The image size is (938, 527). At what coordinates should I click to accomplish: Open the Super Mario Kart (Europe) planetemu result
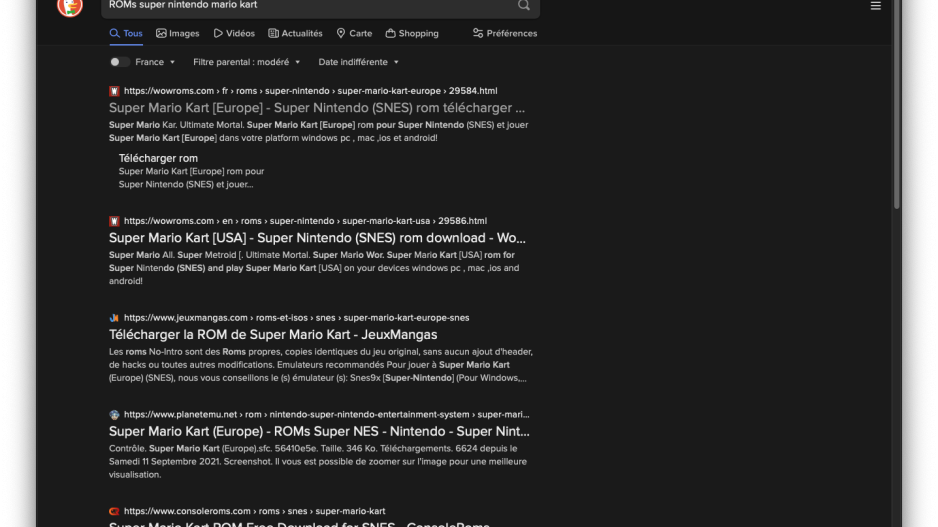[x=319, y=432]
